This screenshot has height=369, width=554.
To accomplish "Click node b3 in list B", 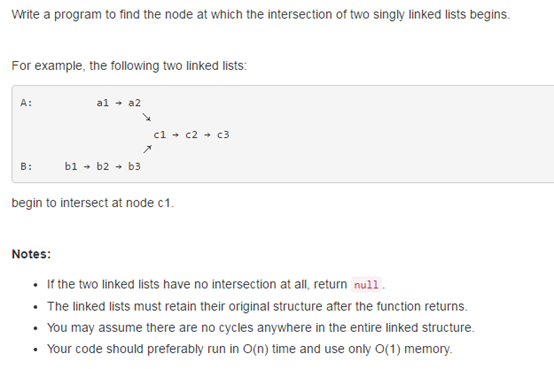I will click(134, 166).
